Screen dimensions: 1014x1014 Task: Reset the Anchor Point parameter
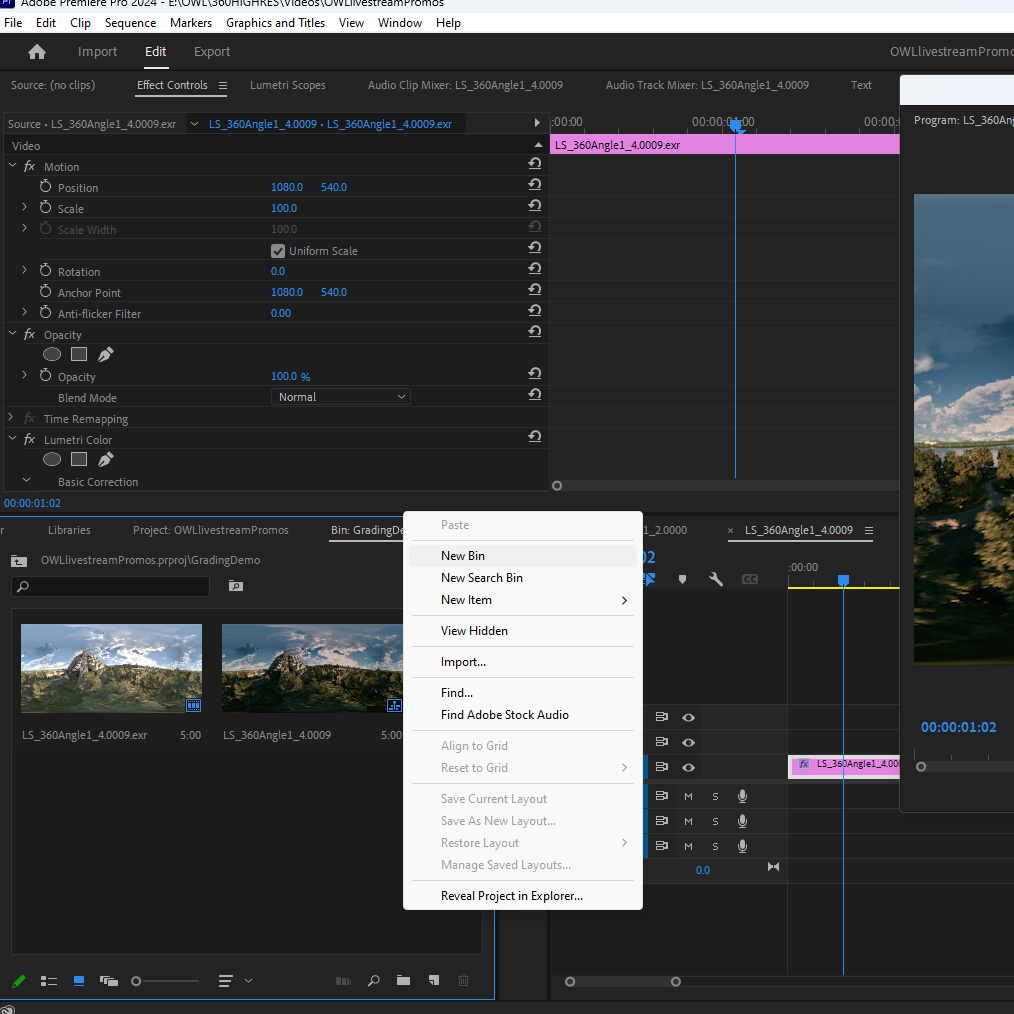pos(534,290)
